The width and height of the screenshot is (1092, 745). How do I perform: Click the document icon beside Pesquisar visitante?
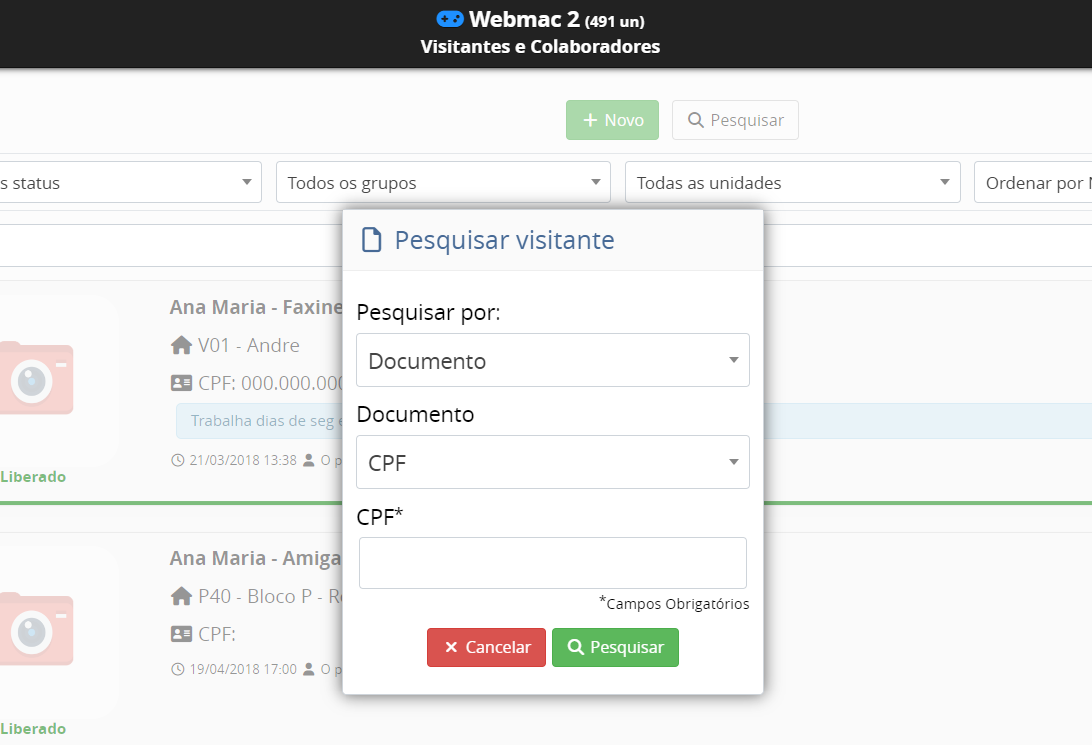click(x=372, y=240)
